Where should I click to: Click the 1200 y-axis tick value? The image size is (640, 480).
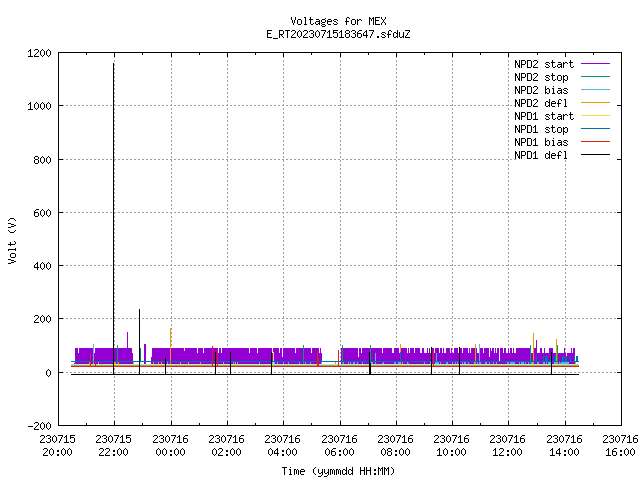tap(39, 53)
